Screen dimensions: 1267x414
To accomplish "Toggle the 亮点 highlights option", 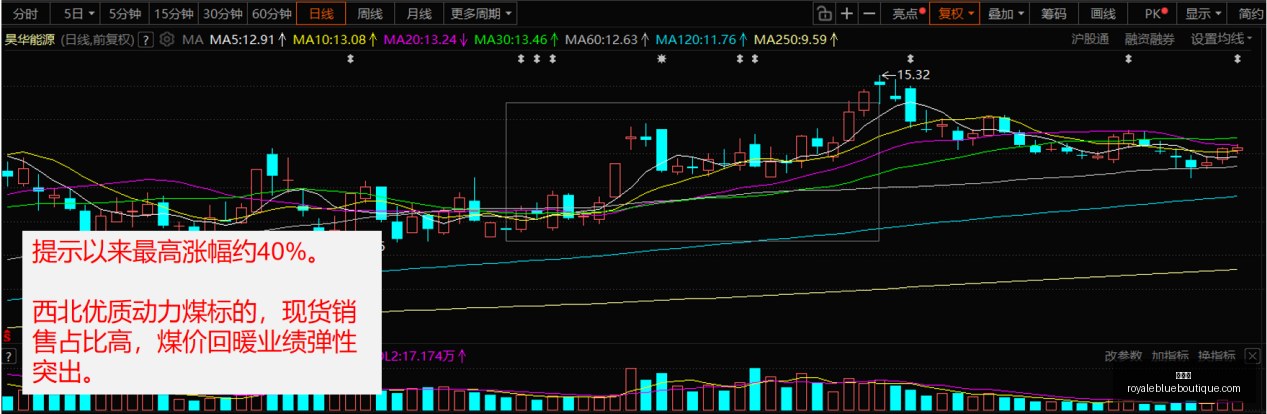I will [x=909, y=14].
